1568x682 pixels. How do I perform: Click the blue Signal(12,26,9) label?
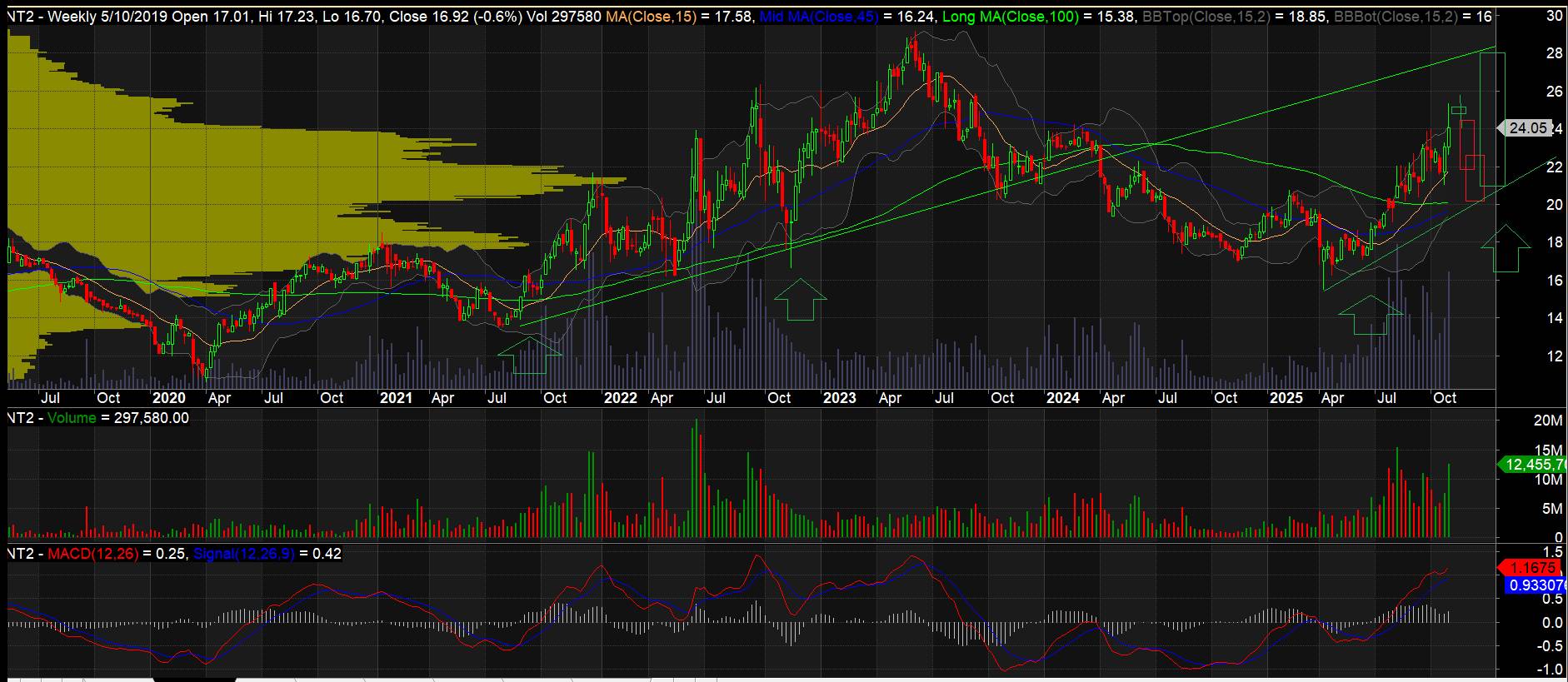243,554
